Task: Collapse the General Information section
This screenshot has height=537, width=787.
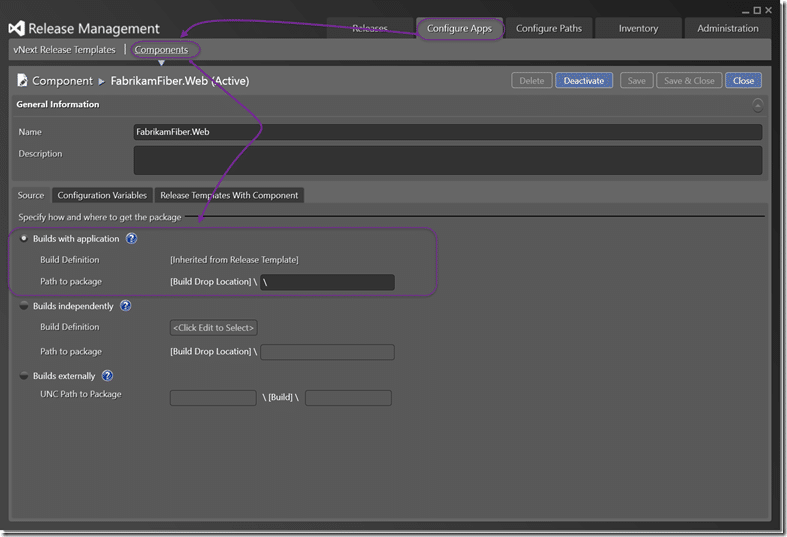Action: (x=757, y=105)
